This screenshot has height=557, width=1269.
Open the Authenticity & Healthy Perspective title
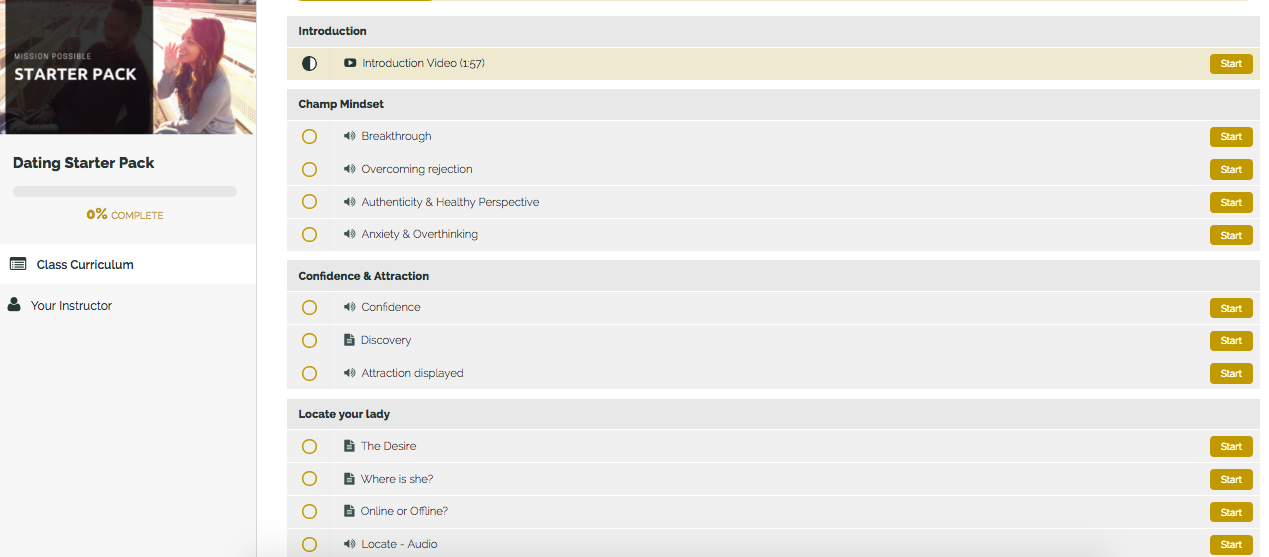(x=450, y=202)
